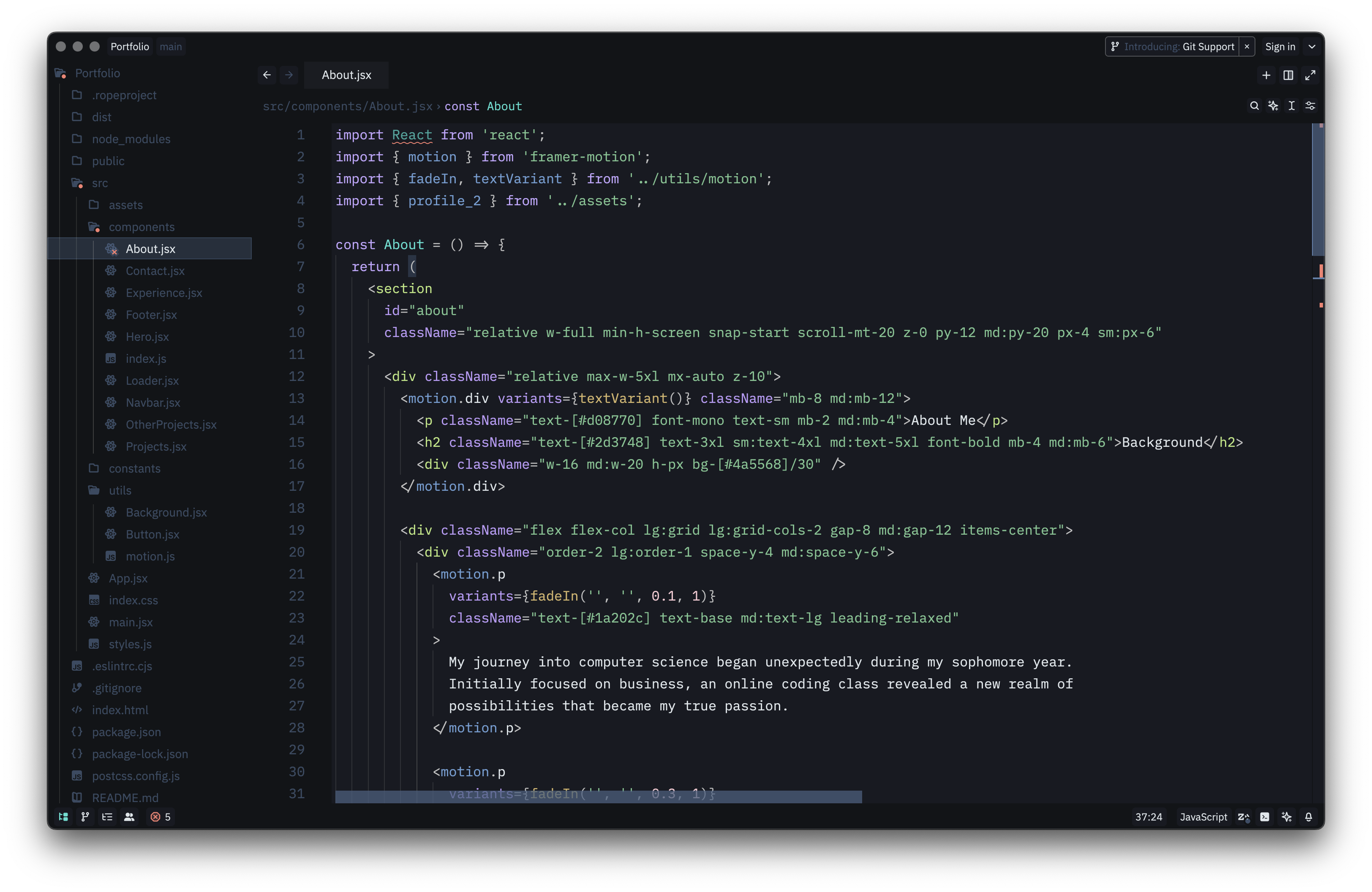
Task: Open the notifications bell
Action: pos(1309,816)
